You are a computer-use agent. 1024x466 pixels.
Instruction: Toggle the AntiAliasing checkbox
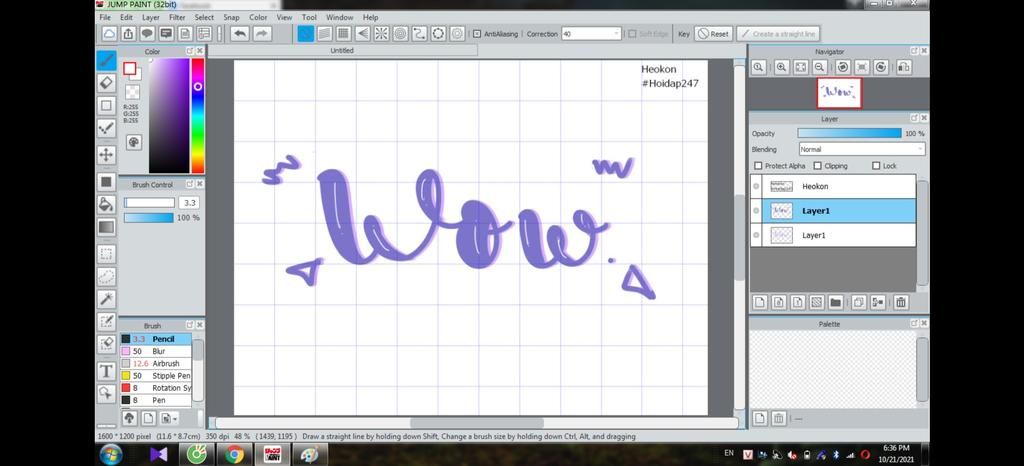tap(477, 34)
